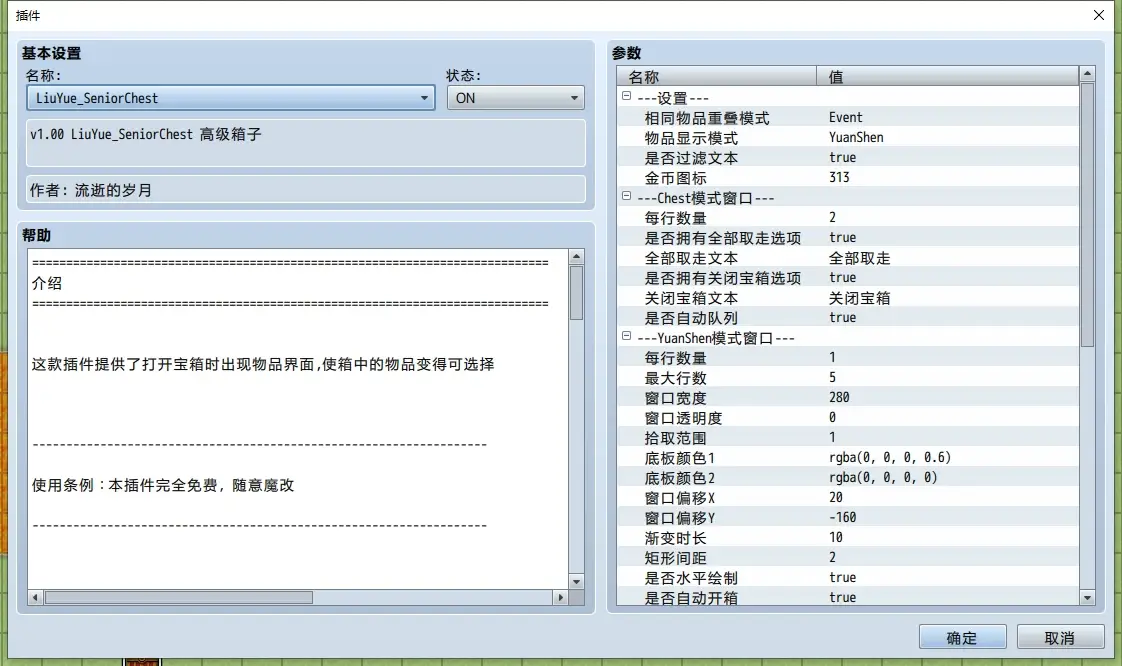Select the 是否自动队列 parameter row
Image resolution: width=1122 pixels, height=666 pixels.
coord(848,318)
